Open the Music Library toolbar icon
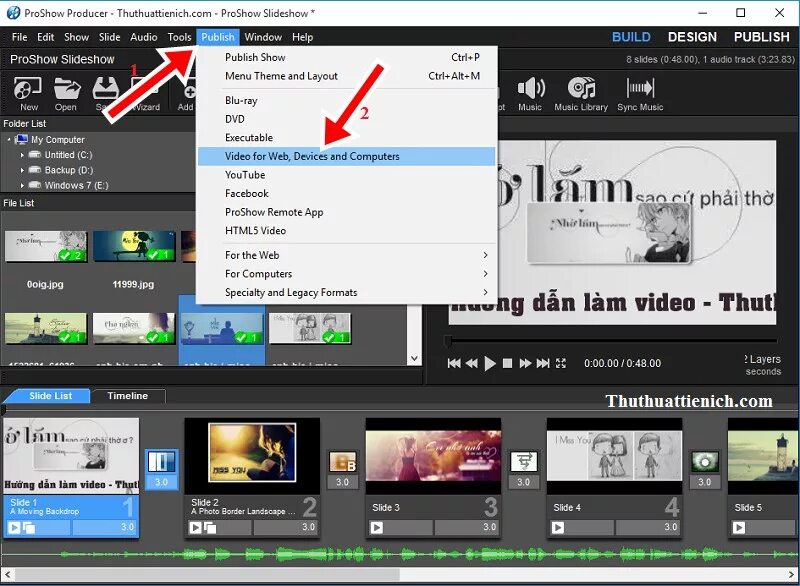The width and height of the screenshot is (800, 586). [x=581, y=93]
